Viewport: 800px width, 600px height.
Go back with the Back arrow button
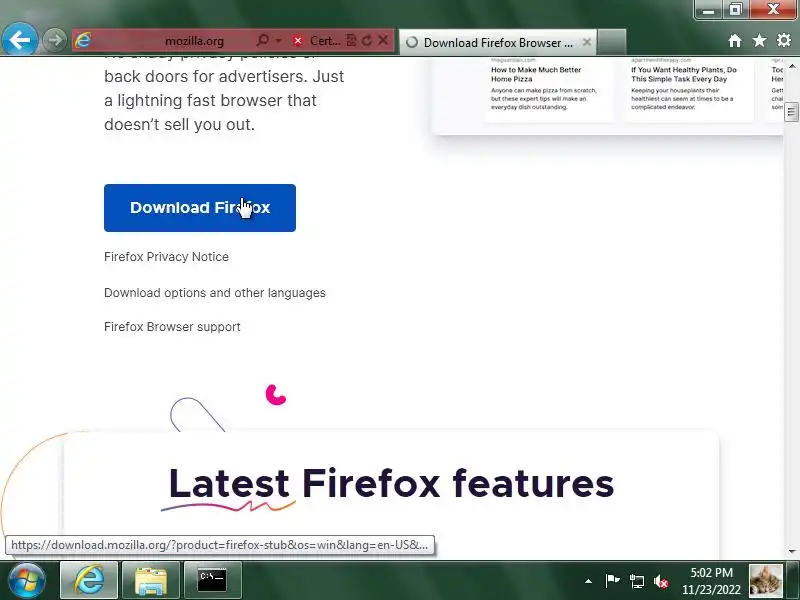click(19, 40)
